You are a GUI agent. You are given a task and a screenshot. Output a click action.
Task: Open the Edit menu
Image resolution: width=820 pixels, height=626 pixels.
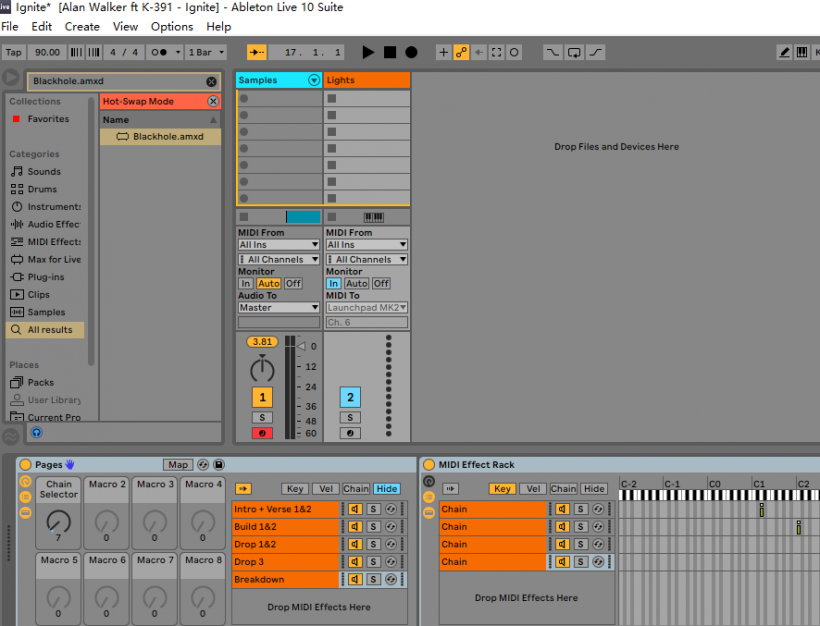pos(41,27)
